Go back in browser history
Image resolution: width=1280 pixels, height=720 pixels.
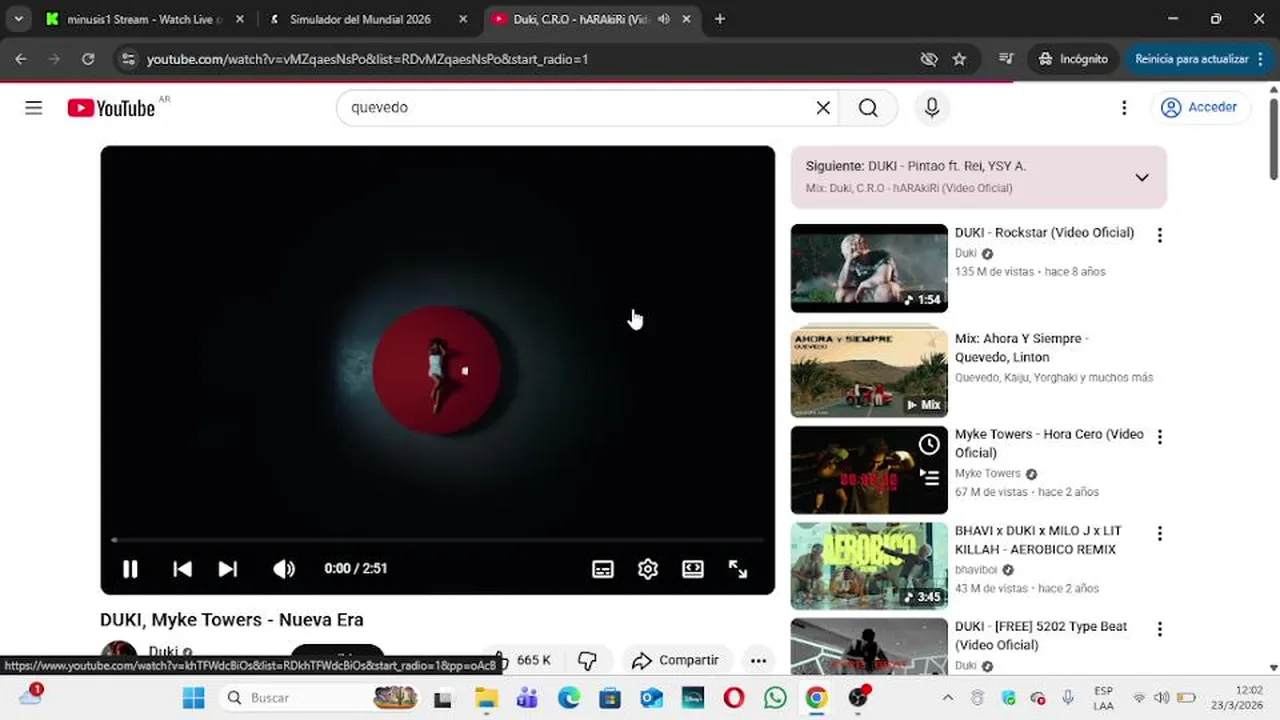point(21,59)
